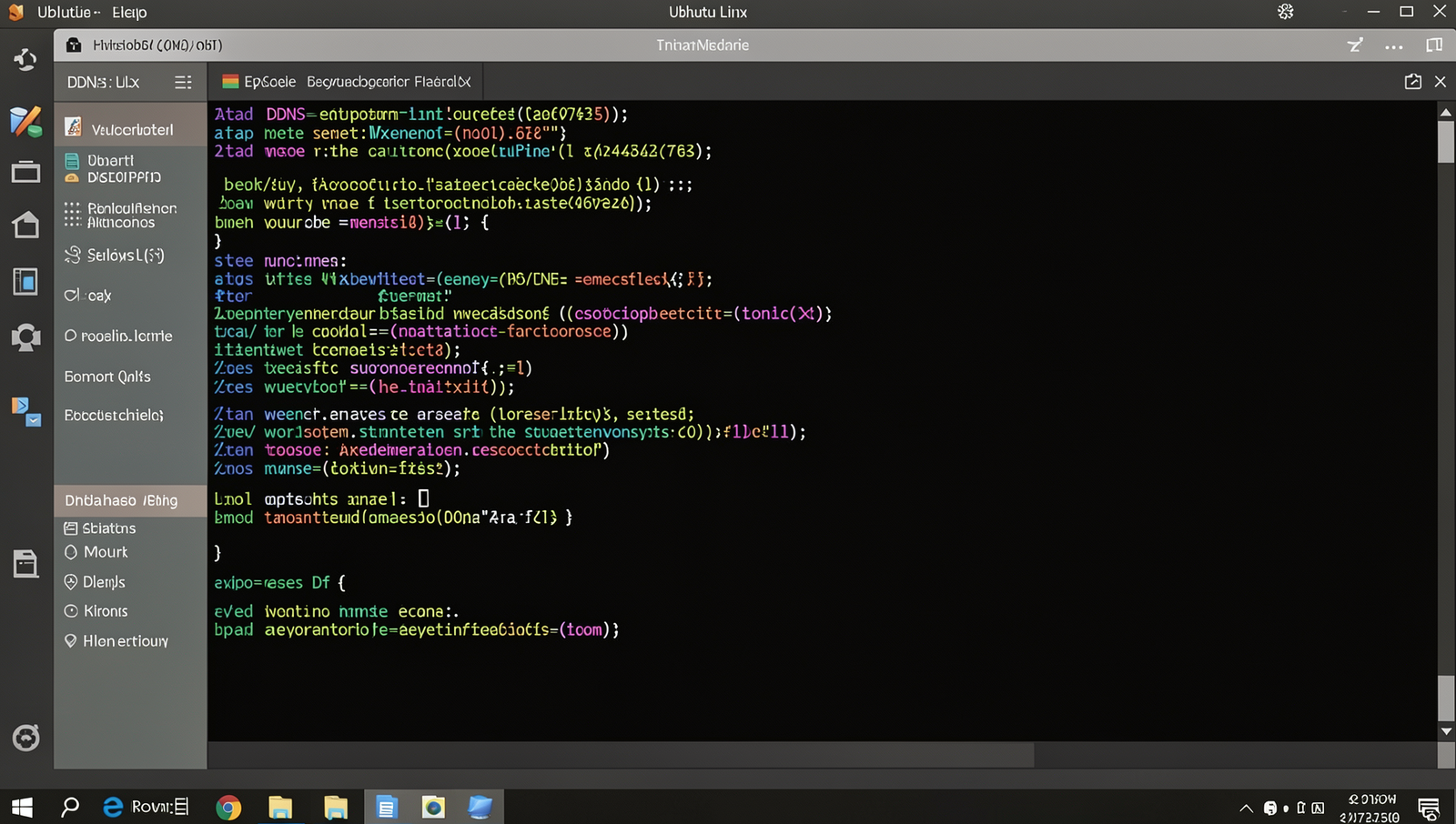This screenshot has width=1456, height=824.
Task: Open the home icon in left rail
Action: 25,225
